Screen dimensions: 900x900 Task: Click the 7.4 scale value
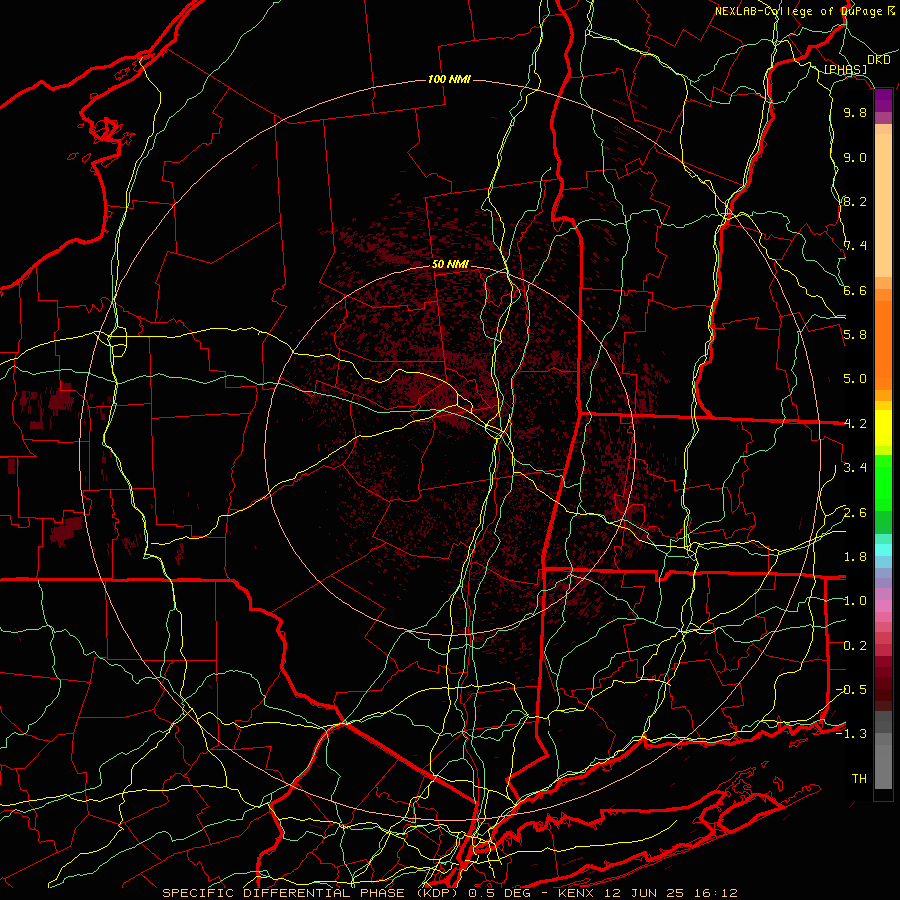click(855, 246)
